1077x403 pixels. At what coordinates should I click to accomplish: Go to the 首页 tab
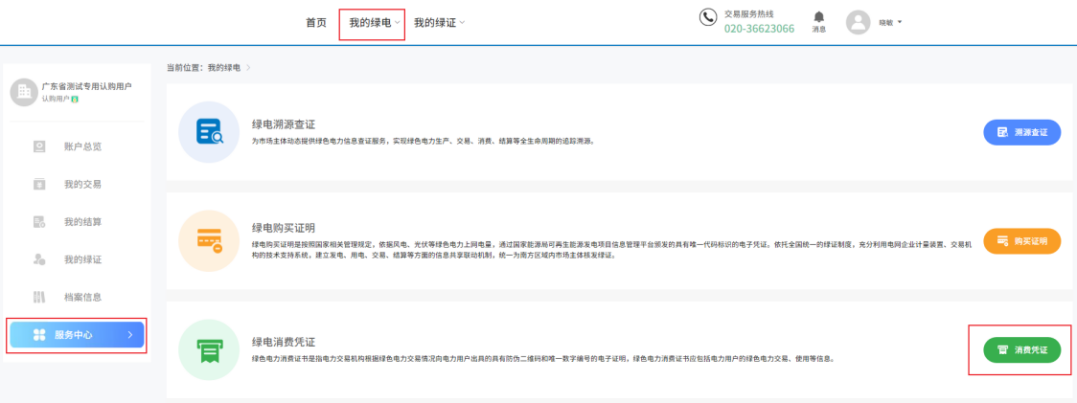316,23
